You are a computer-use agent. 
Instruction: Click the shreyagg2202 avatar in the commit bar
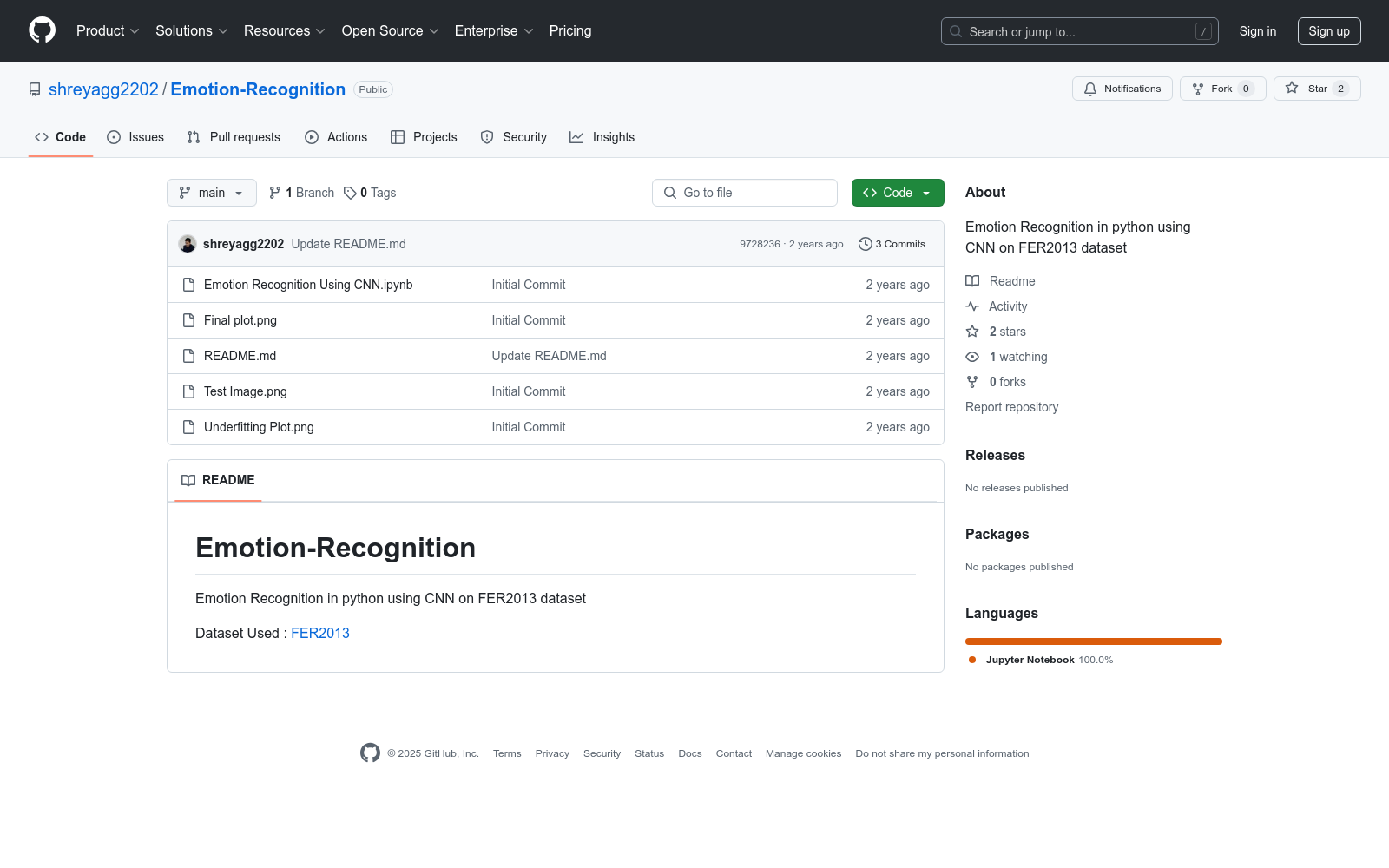(188, 244)
